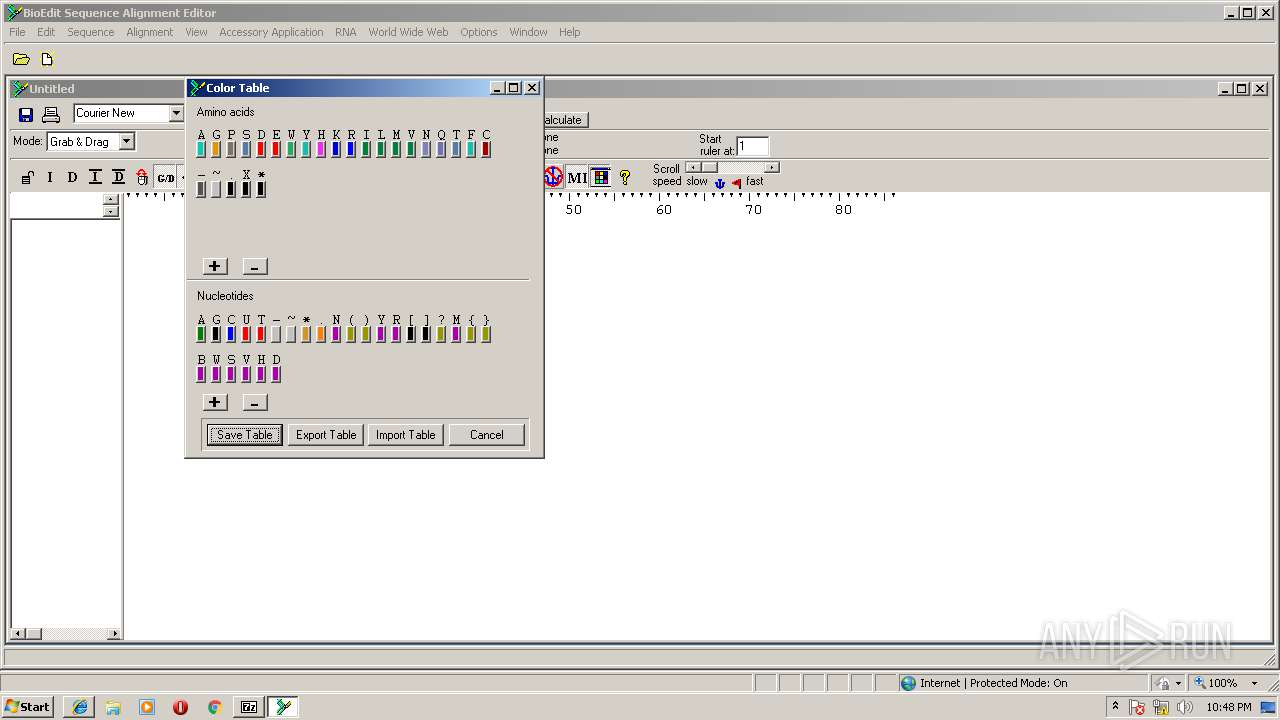Click the red mouse pointer icon
Viewport: 1280px width, 720px height.
[142, 178]
